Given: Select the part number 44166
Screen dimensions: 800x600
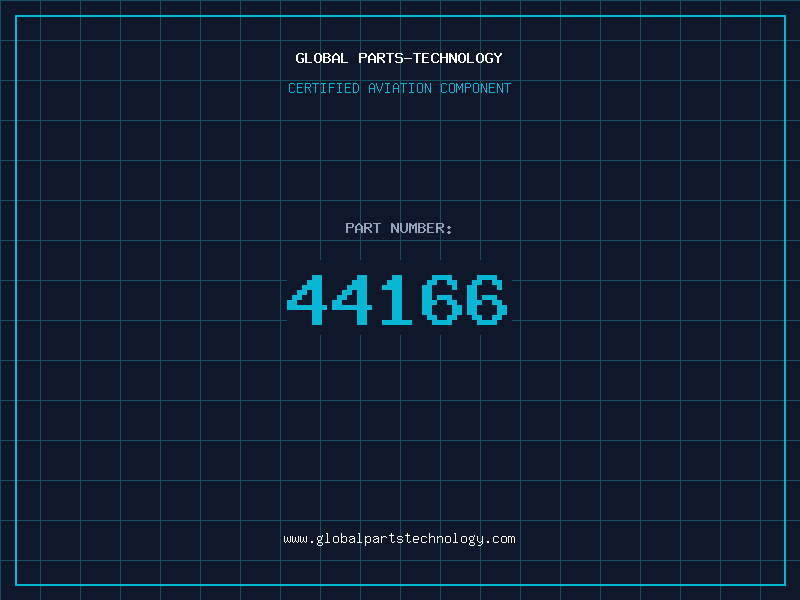Looking at the screenshot, I should (x=397, y=300).
